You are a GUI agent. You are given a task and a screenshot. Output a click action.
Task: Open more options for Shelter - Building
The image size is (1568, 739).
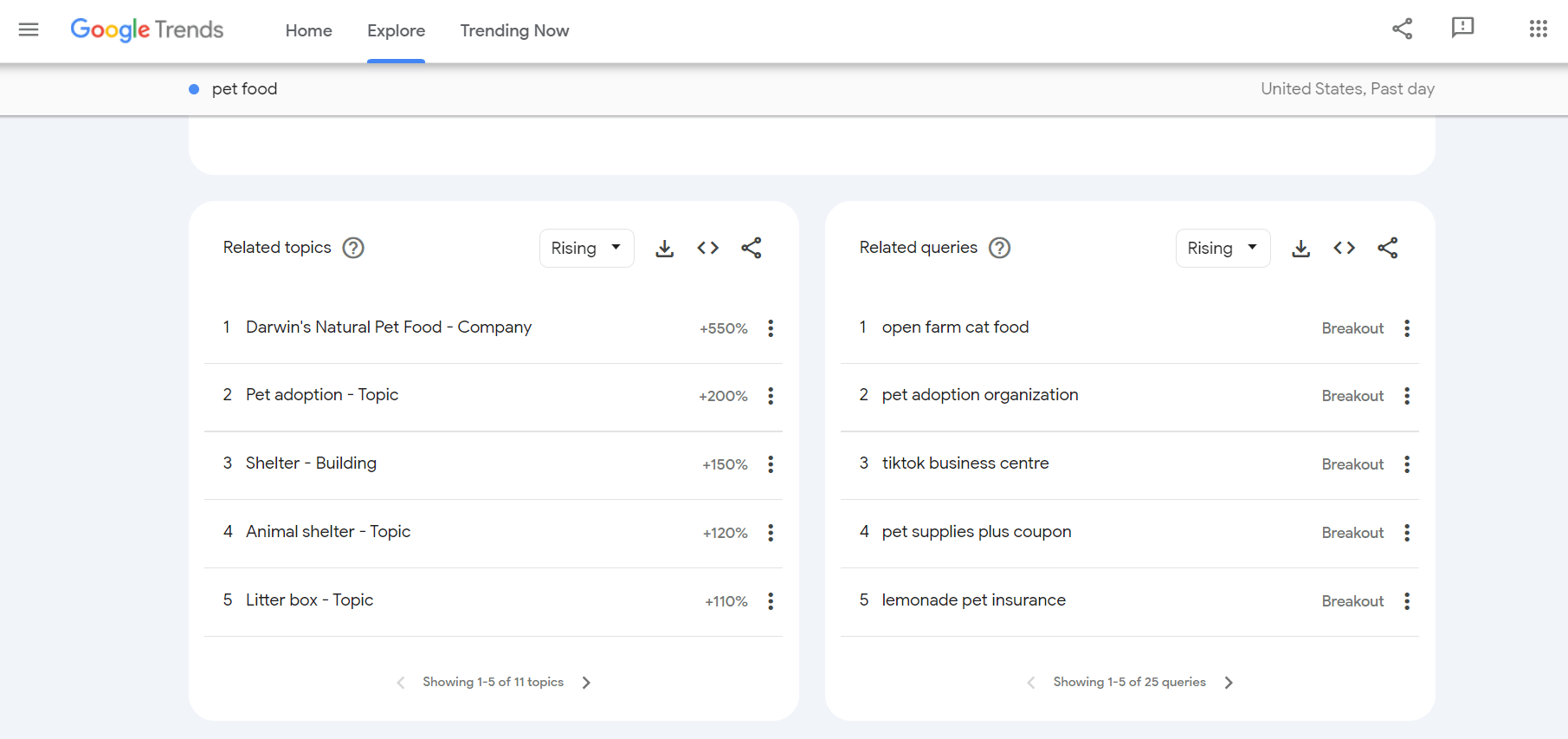click(771, 464)
